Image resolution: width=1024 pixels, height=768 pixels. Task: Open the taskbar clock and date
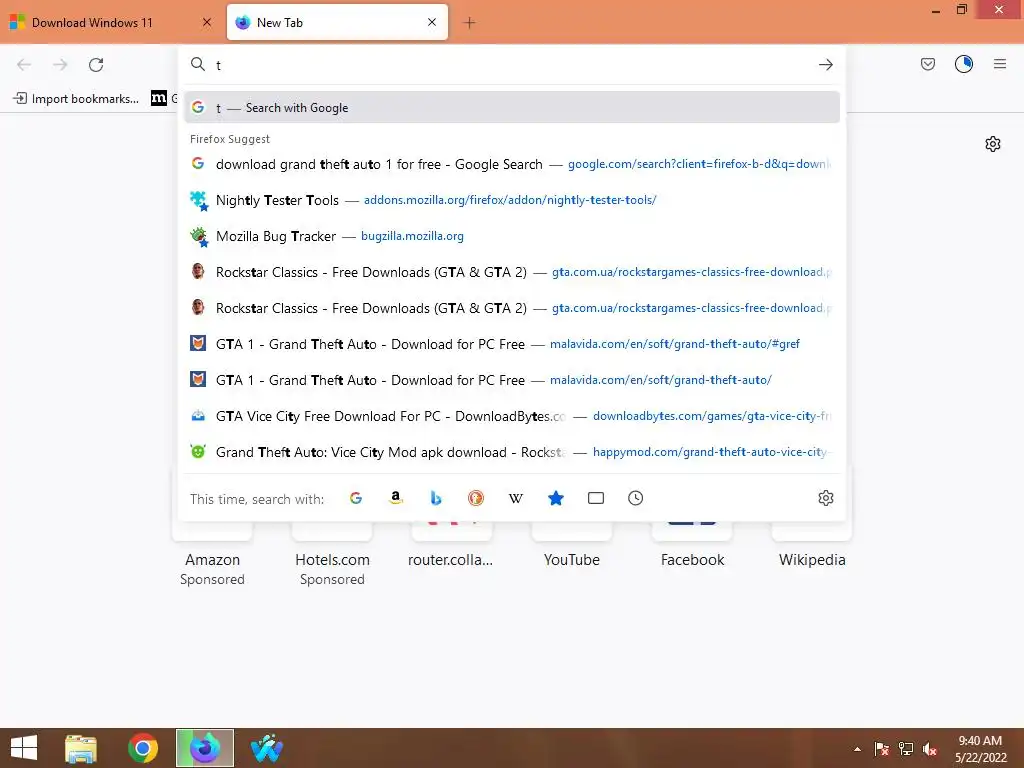click(980, 749)
